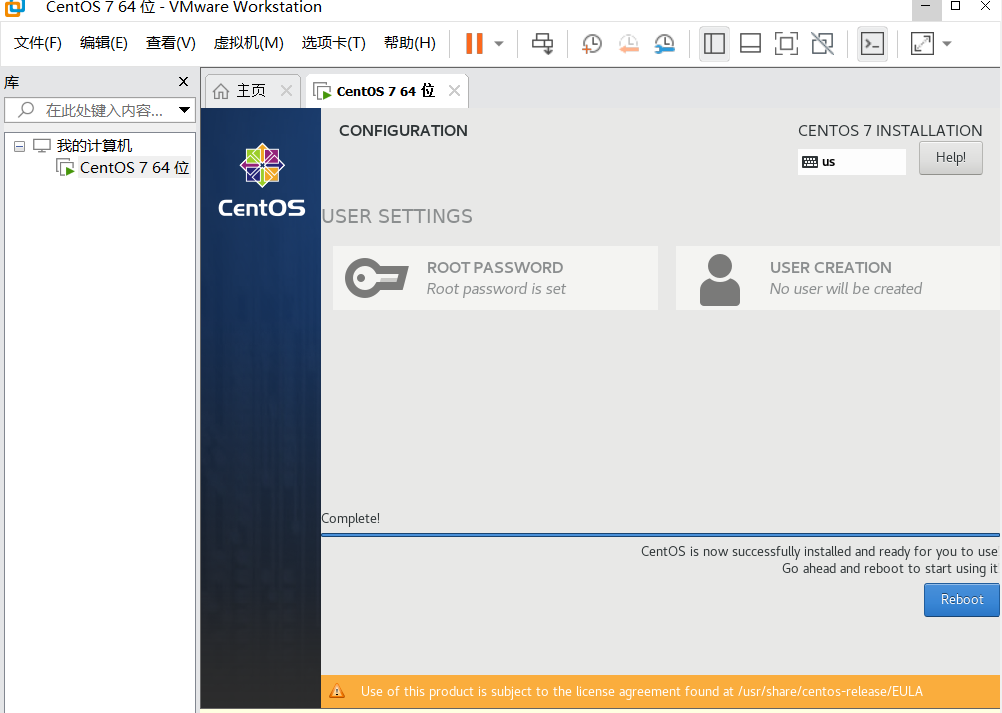The width and height of the screenshot is (1002, 713).
Task: Click the running VM icon in library tree
Action: point(65,168)
